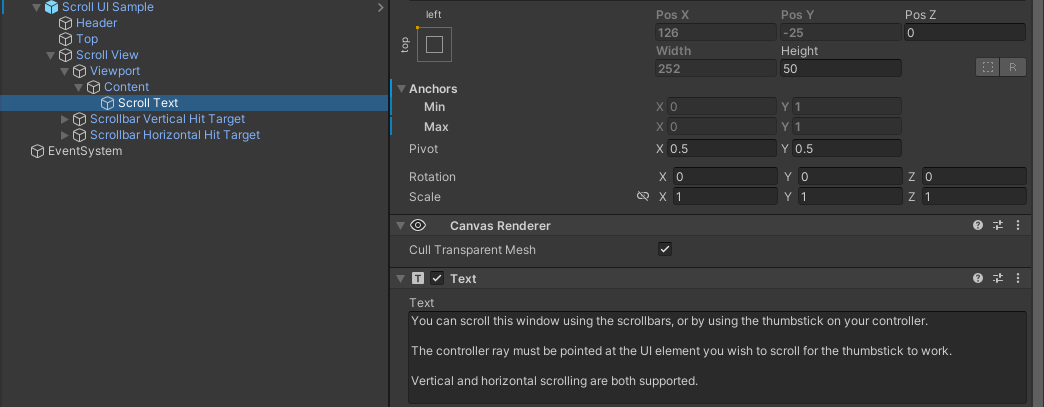Collapse the Anchors foldout
This screenshot has width=1044, height=407.
(x=401, y=89)
